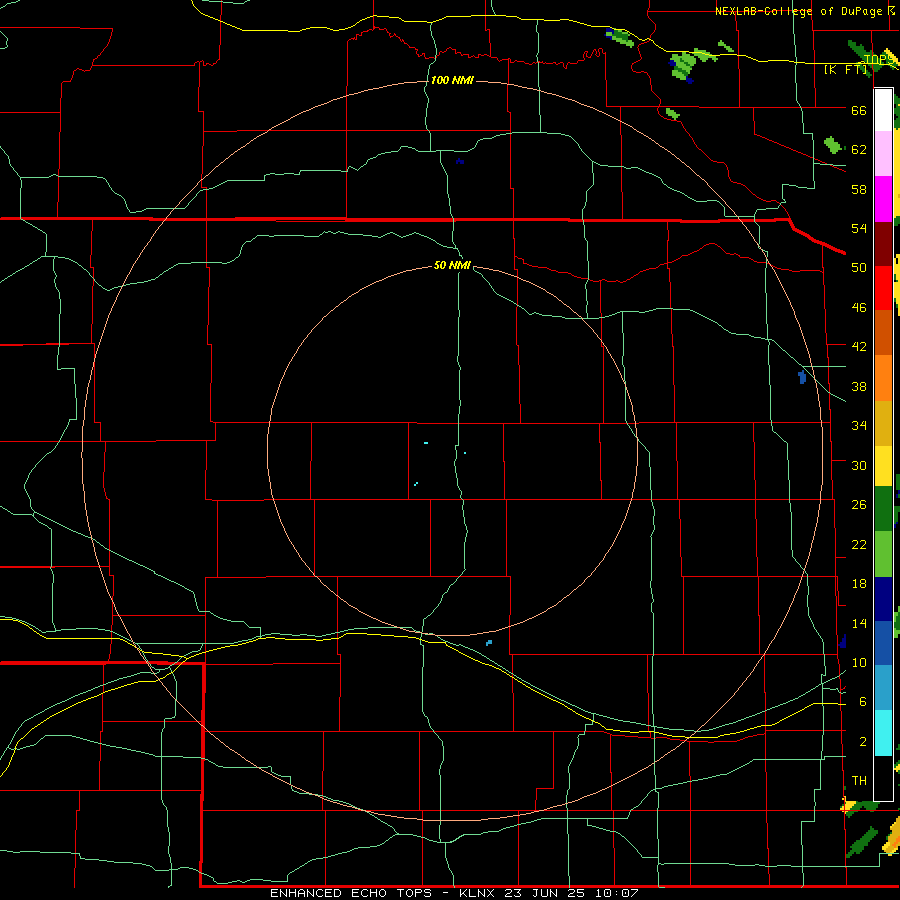900x900 pixels.
Task: Click the 58 legend scale label
Action: (x=859, y=189)
